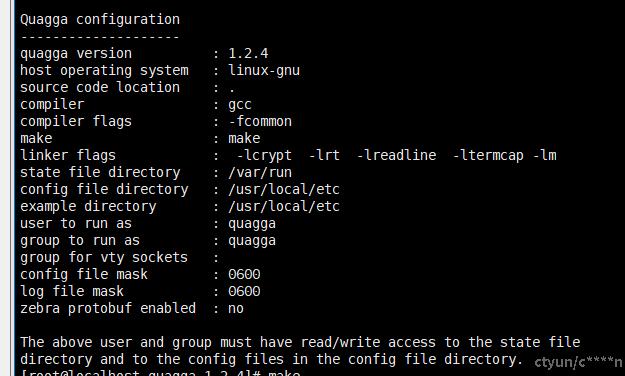Click the 'log file mask' label
Viewport: 625px width, 376px height.
(x=72, y=291)
